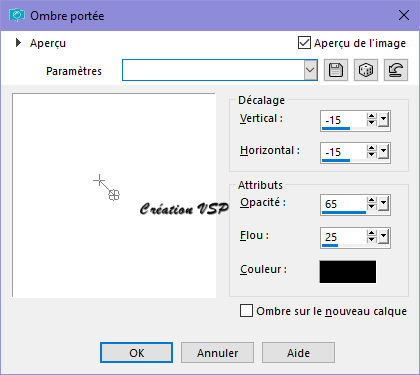Open the Flou value slider popup
This screenshot has height=375, width=420.
[x=383, y=237]
